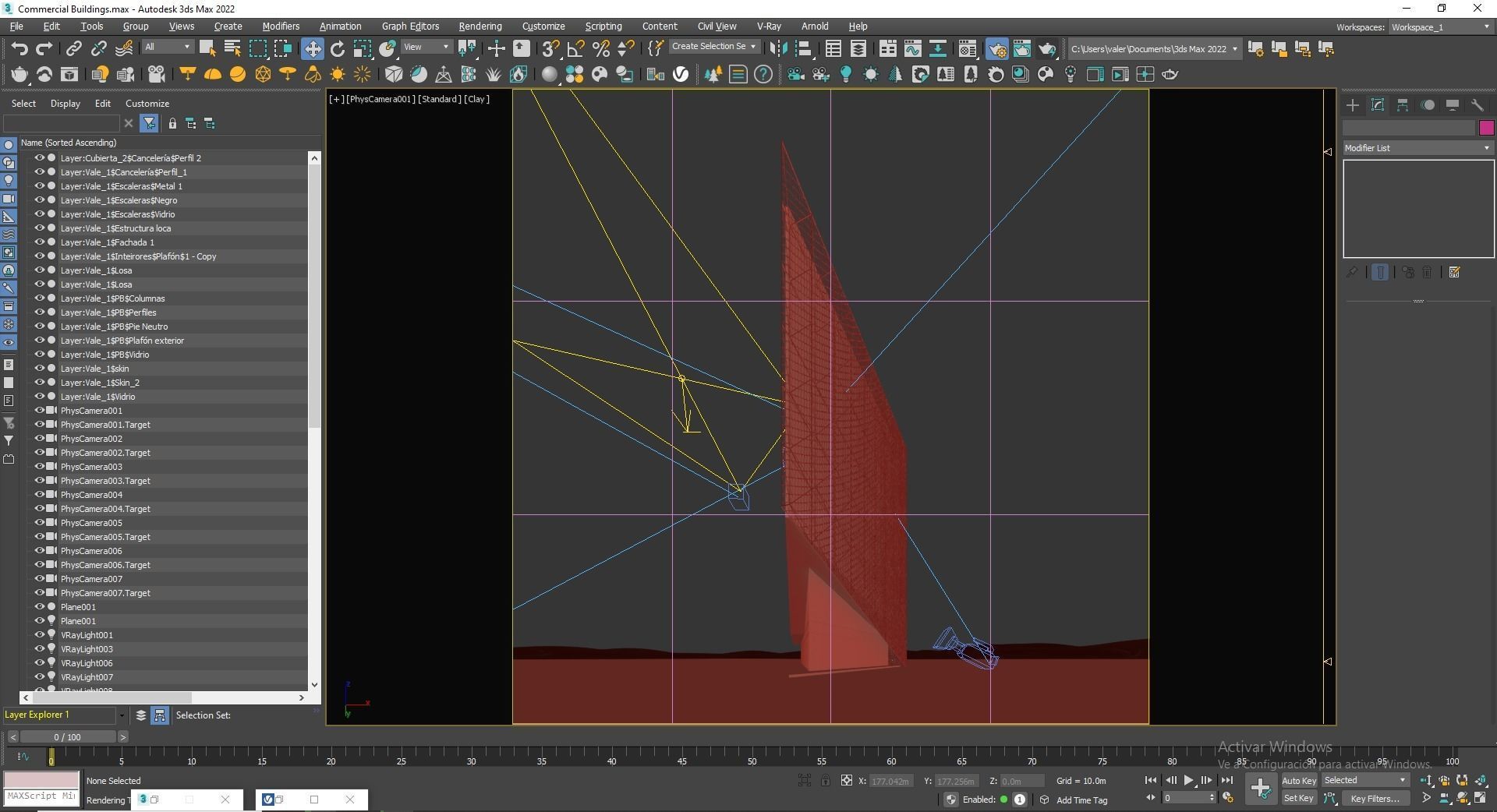
Task: Click the filter funnel icon in Scene Explorer
Action: 149,123
